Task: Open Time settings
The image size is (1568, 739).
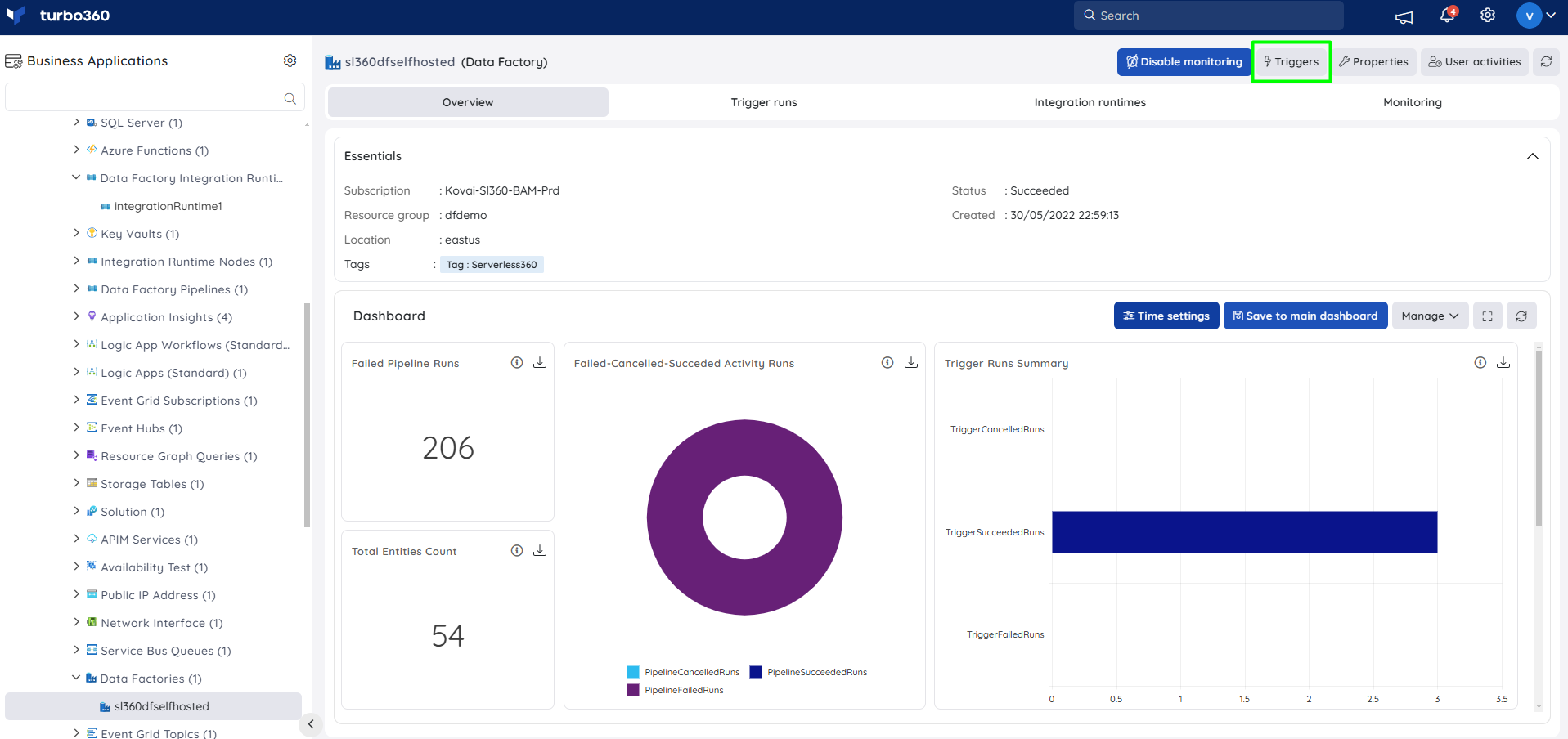Action: pos(1166,316)
